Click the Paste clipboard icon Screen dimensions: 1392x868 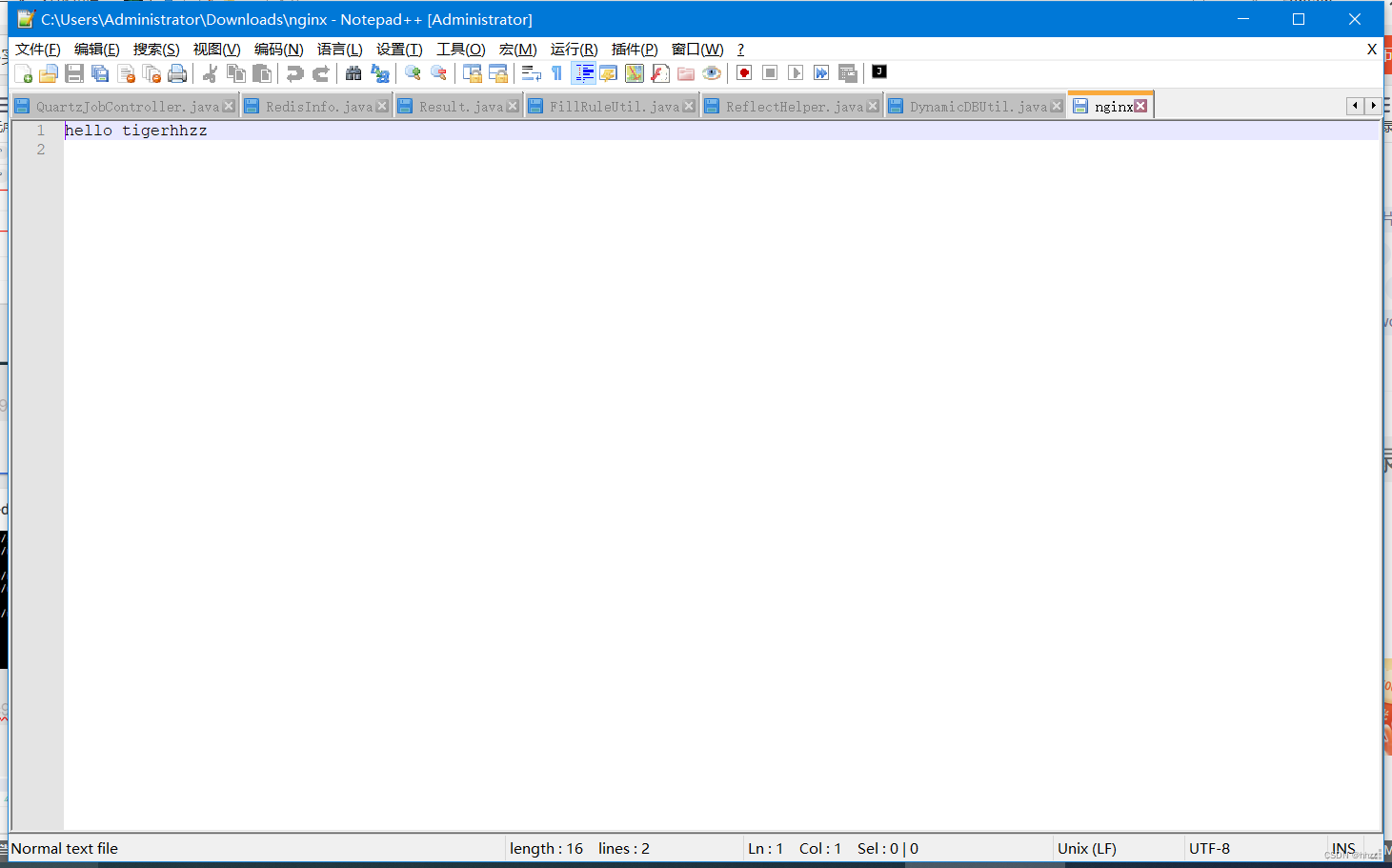click(262, 73)
